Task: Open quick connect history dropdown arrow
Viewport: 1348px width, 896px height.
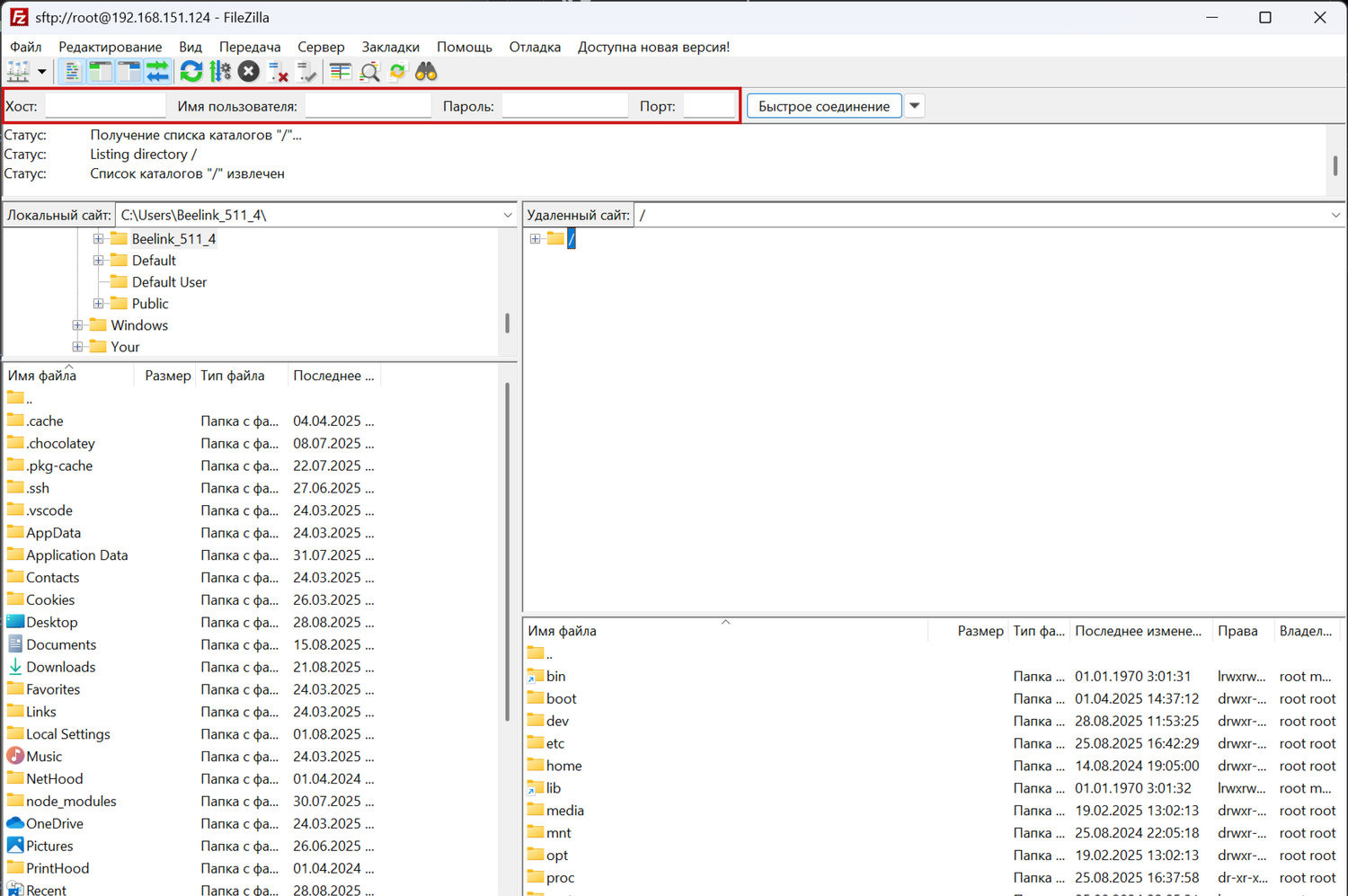Action: tap(914, 106)
